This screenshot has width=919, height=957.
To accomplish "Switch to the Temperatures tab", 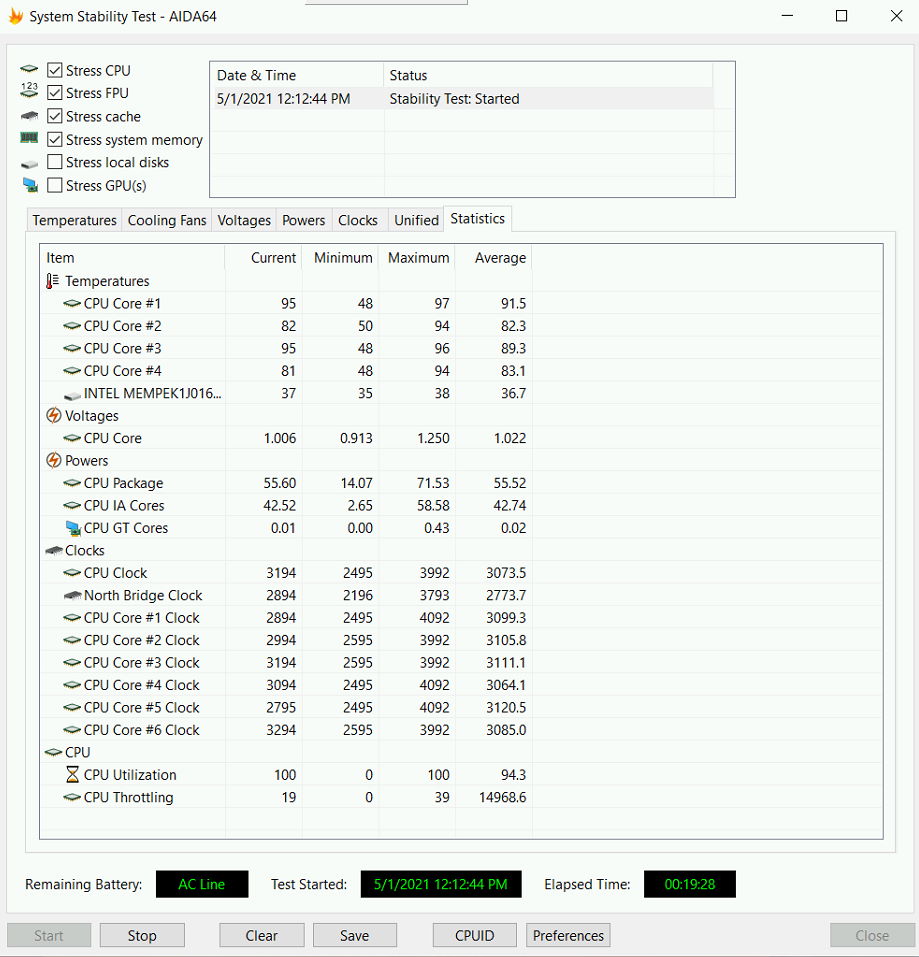I will coord(74,220).
